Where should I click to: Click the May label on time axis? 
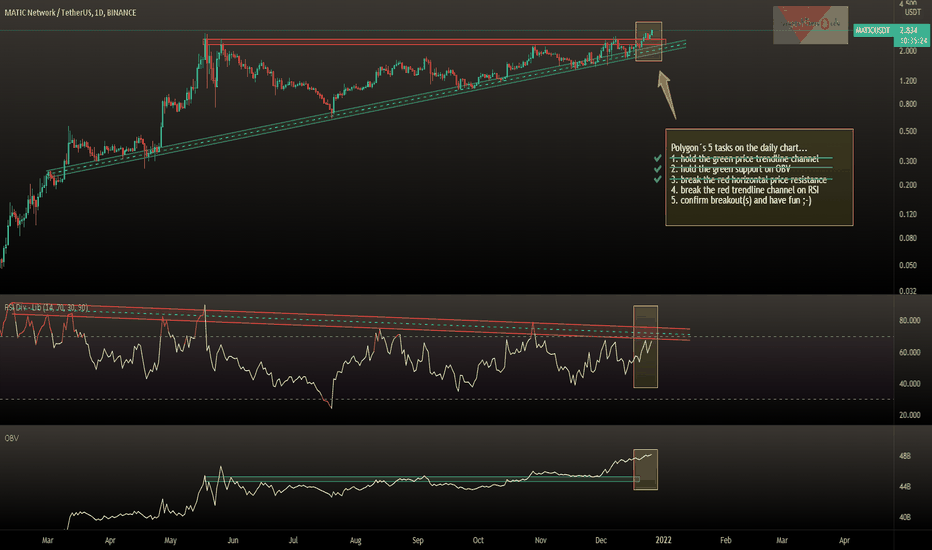coord(171,540)
